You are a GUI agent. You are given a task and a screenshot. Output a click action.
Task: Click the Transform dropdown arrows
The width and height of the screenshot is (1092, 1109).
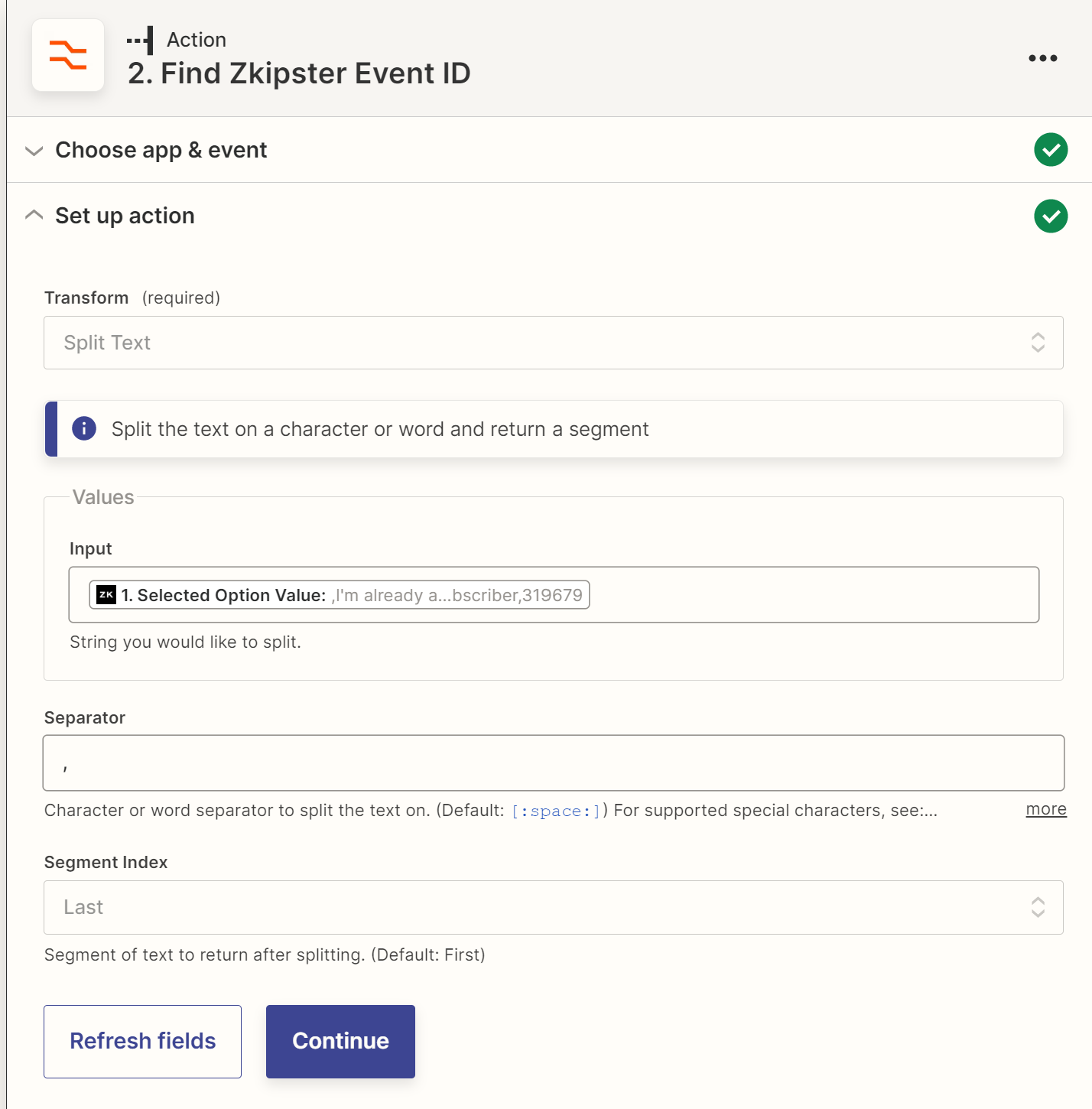click(x=1038, y=343)
